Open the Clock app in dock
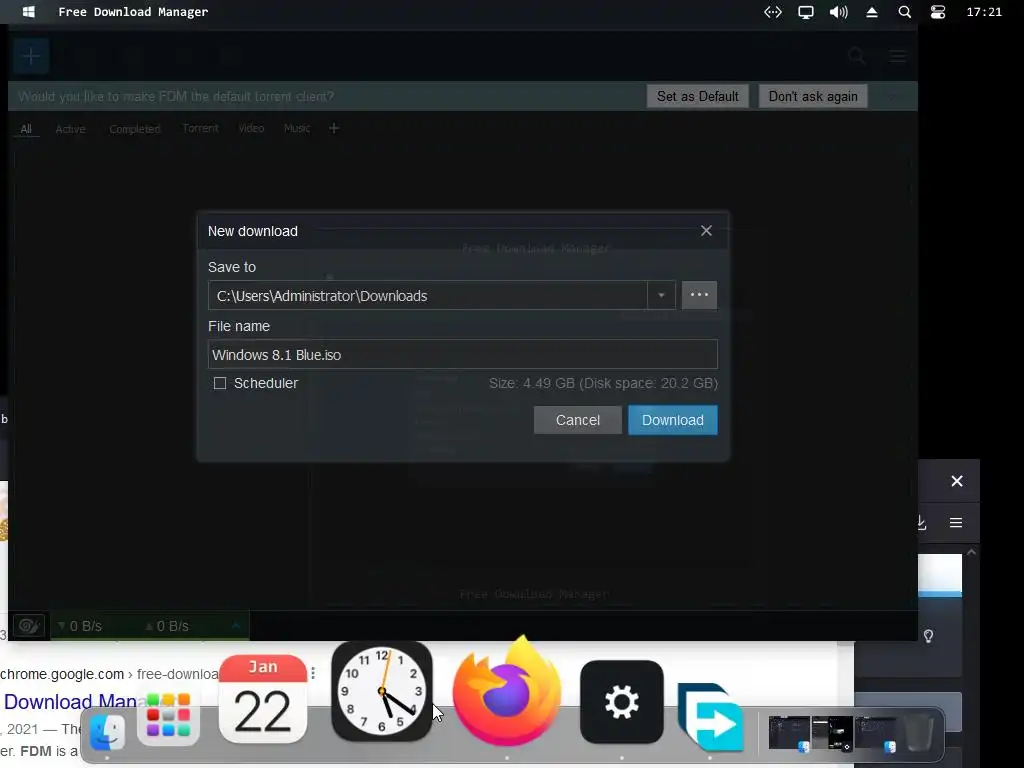Screen dimensions: 1024x768 [x=382, y=692]
